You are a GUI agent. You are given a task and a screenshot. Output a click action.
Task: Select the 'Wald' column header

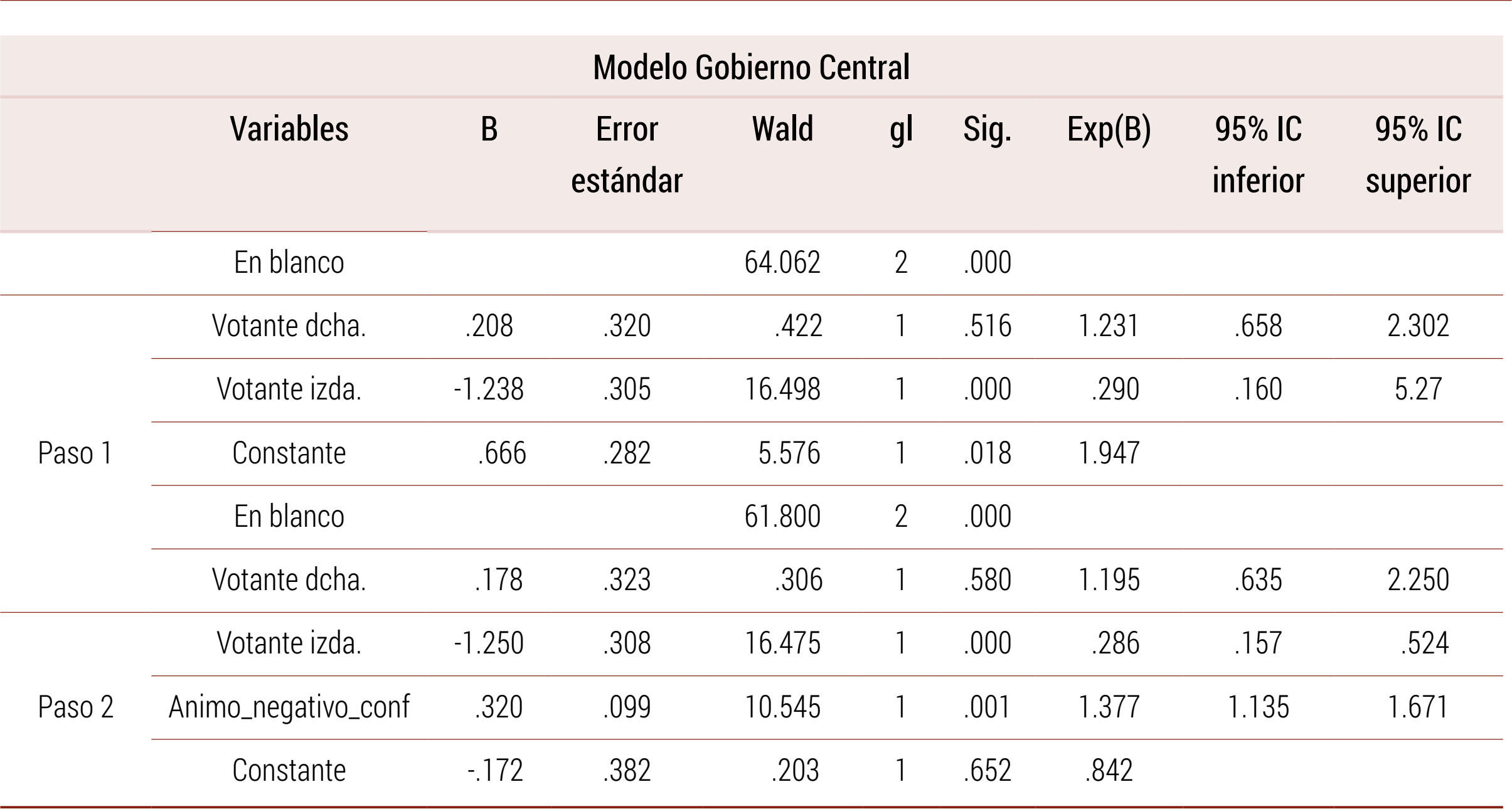pyautogui.click(x=782, y=129)
